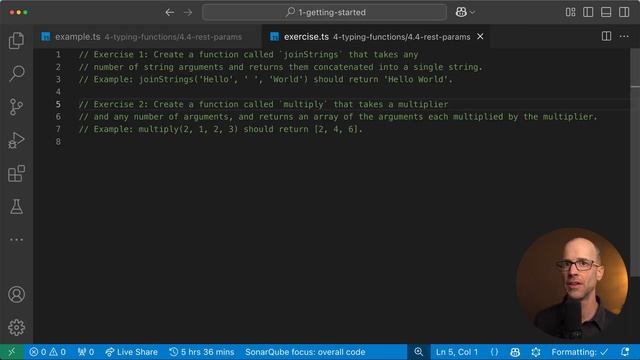Click the Exercise 1 comment line
This screenshot has width=640, height=360.
[x=249, y=54]
